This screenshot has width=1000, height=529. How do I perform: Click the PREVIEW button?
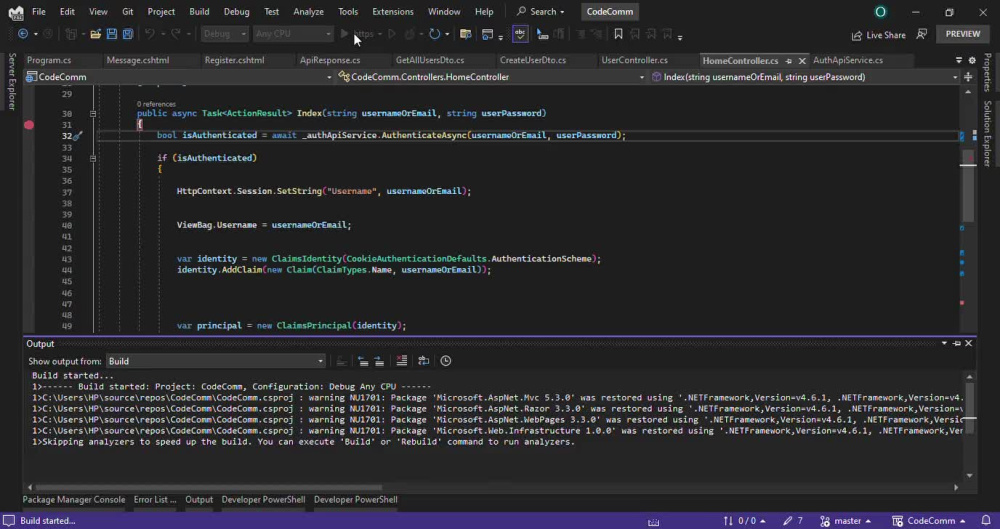963,34
